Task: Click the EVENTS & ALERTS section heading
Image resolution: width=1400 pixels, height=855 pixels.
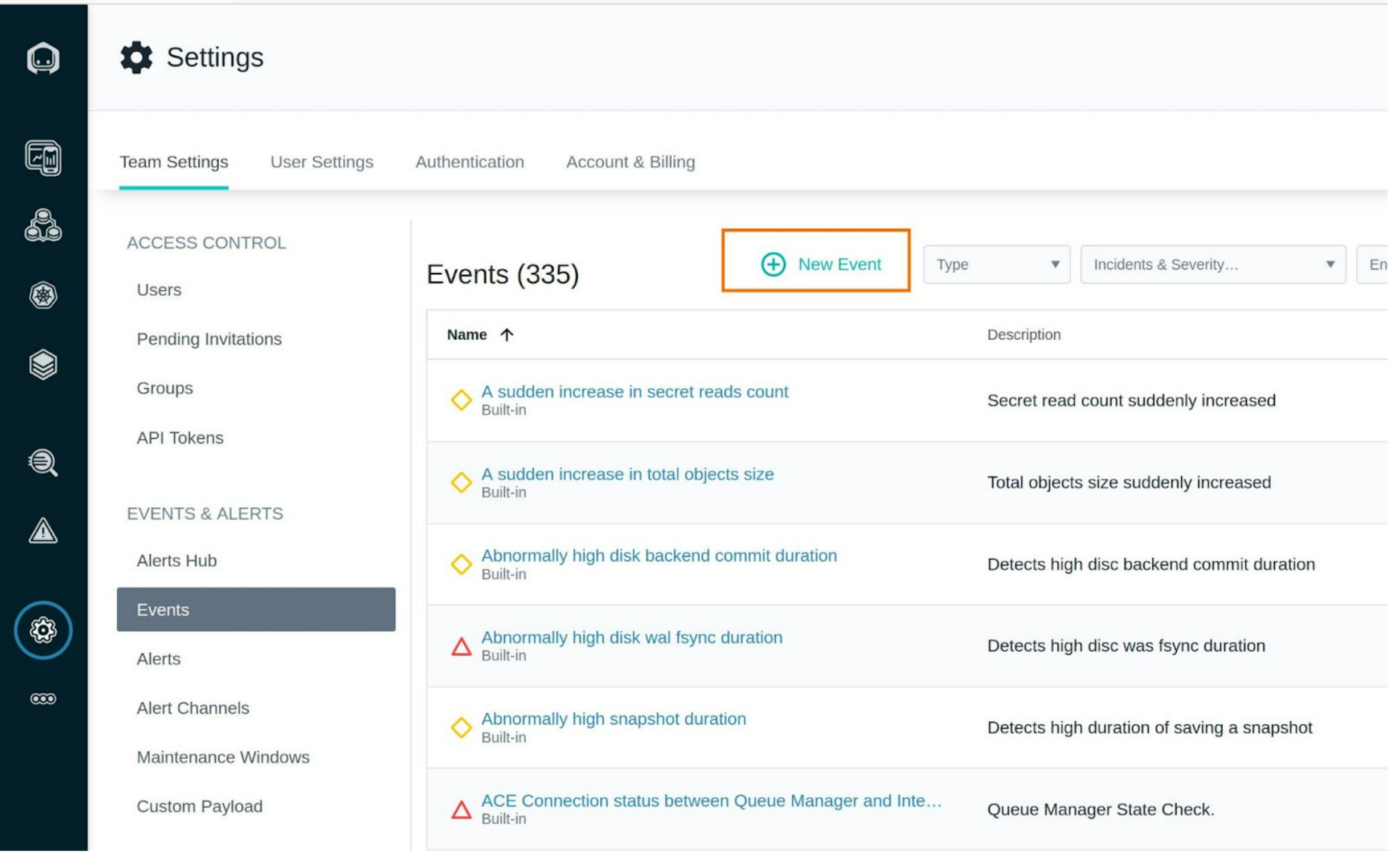Action: pos(206,515)
